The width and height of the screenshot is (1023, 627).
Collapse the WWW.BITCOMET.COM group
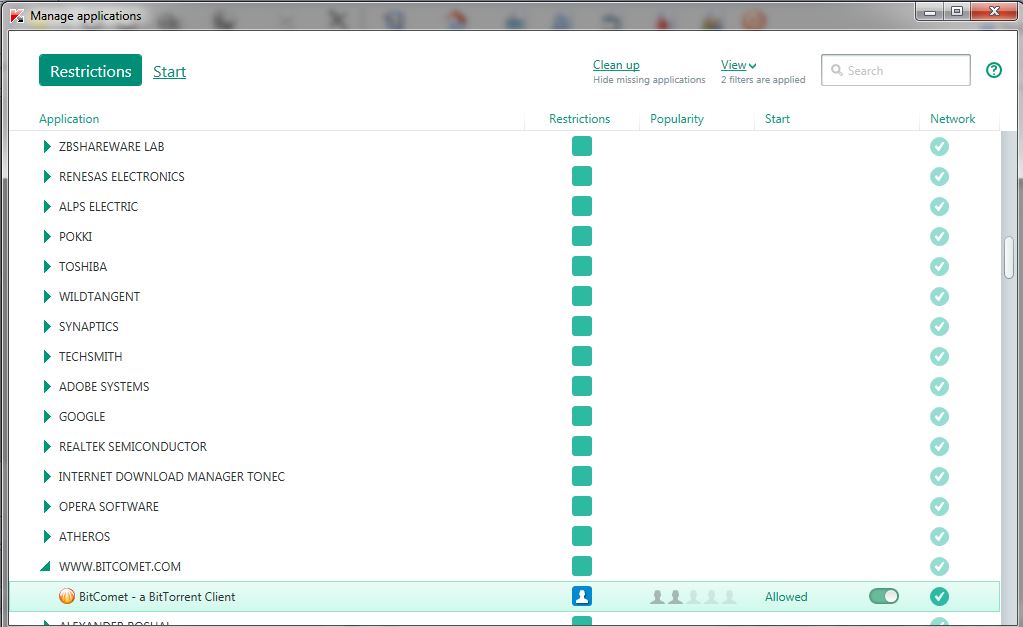[x=45, y=566]
